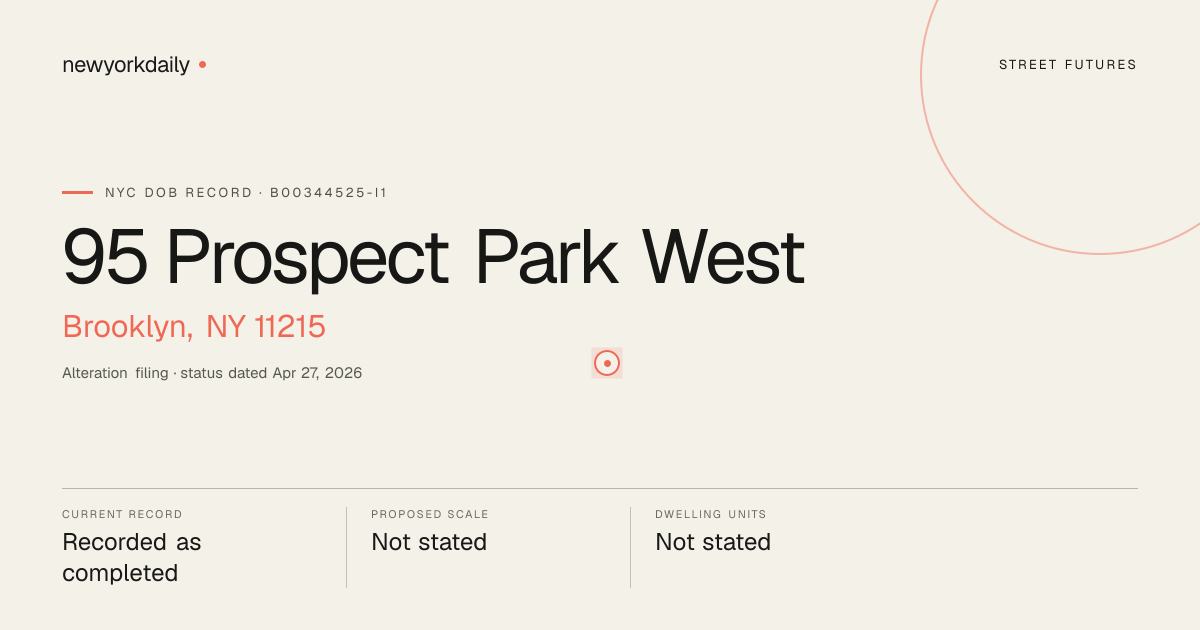Click vertical divider left of Proposed Scale

(346, 547)
